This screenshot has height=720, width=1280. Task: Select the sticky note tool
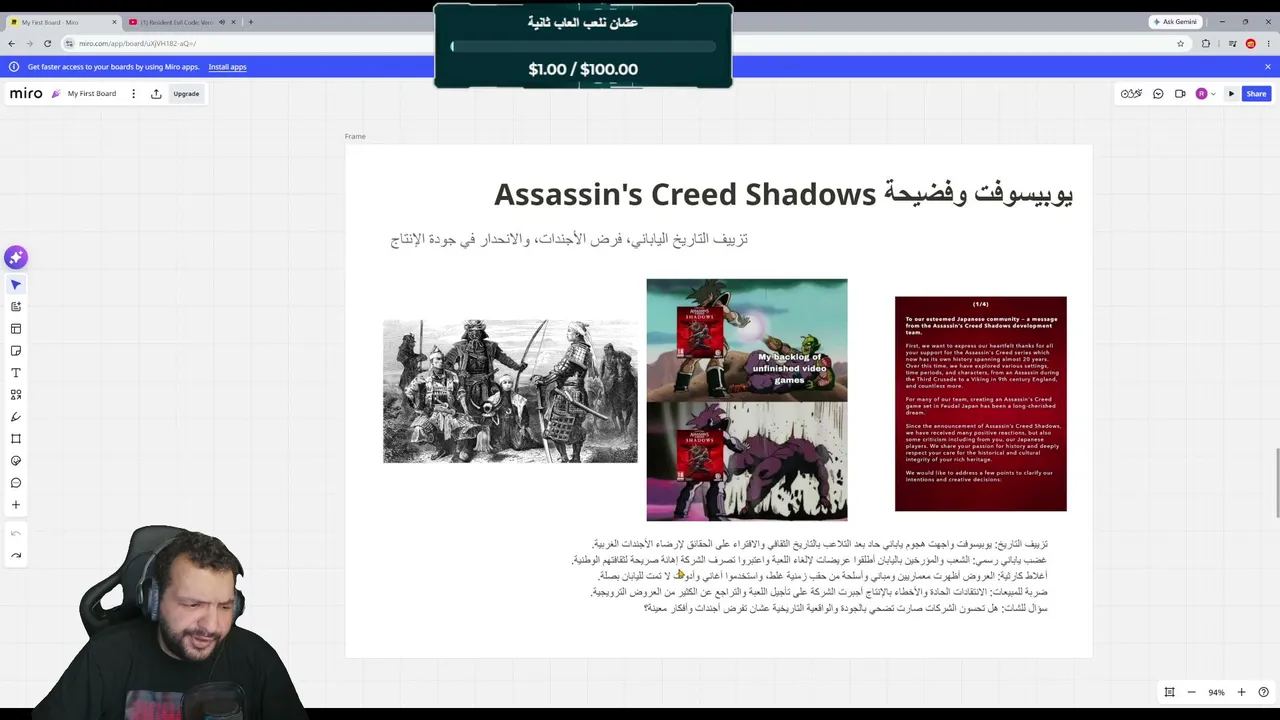[x=15, y=351]
